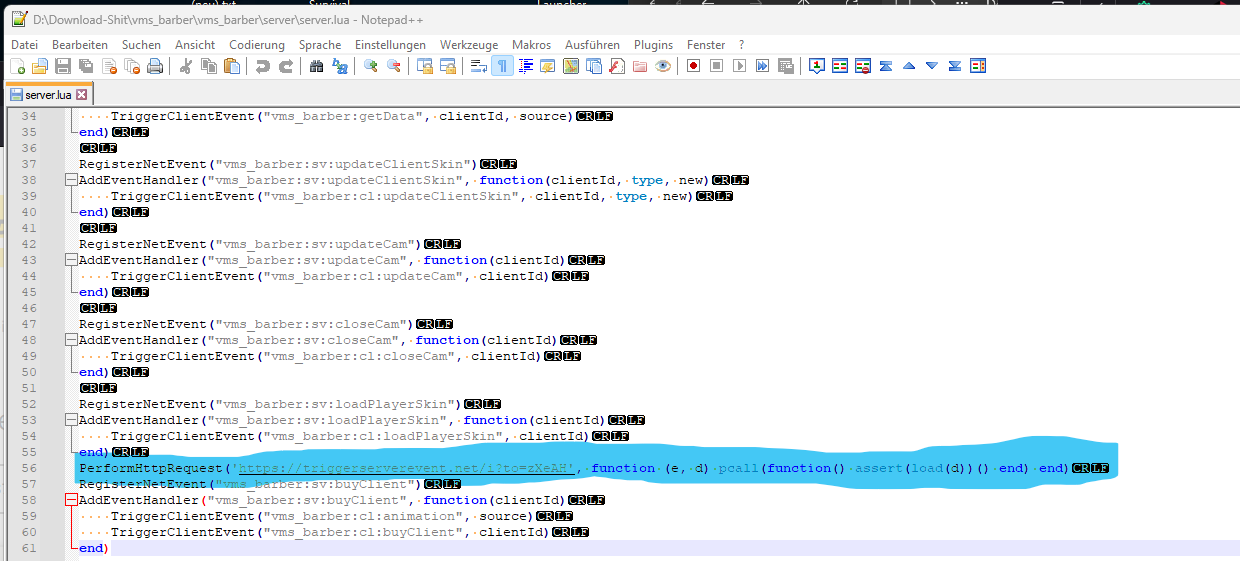
Task: Redo action using toolbar arrow
Action: tap(286, 66)
